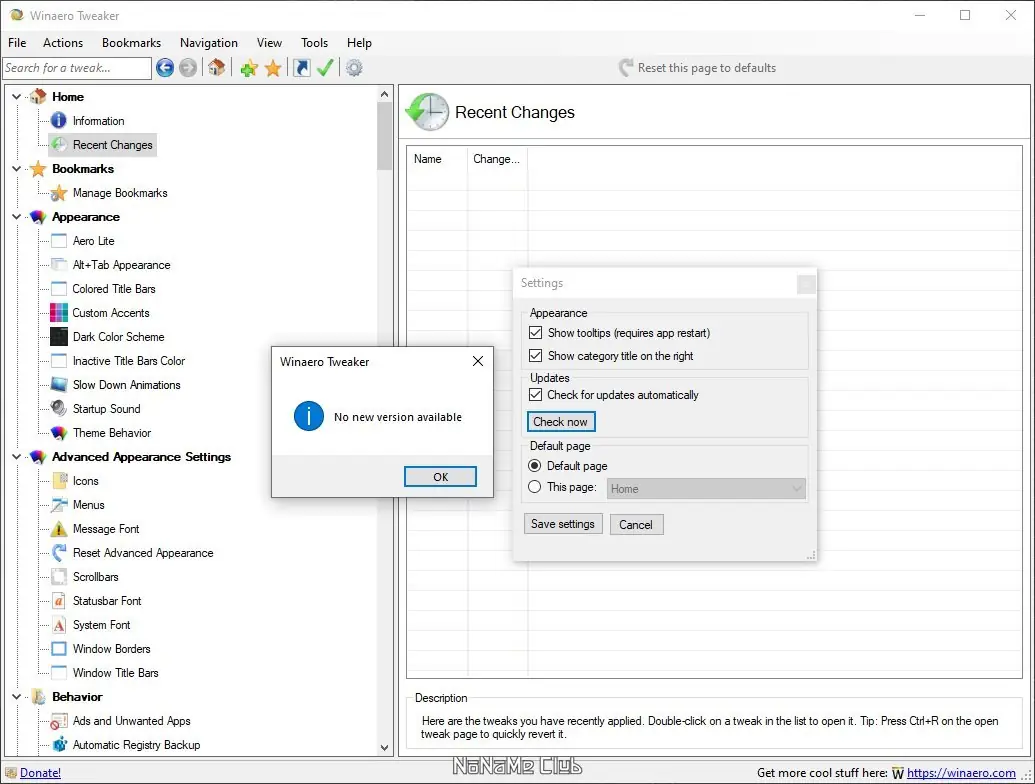Image resolution: width=1035 pixels, height=784 pixels.
Task: Click Reset this page to defaults
Action: (697, 67)
